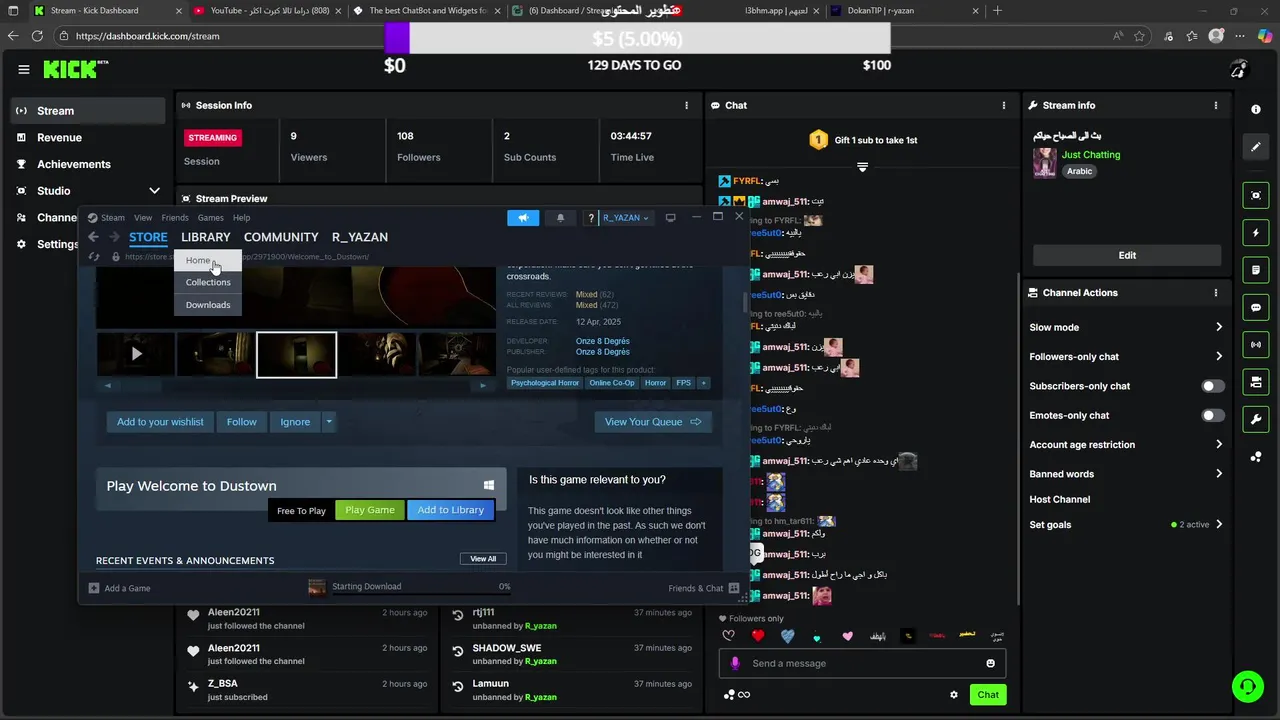This screenshot has height=720, width=1280.
Task: Open Steam notifications bell
Action: coord(560,217)
